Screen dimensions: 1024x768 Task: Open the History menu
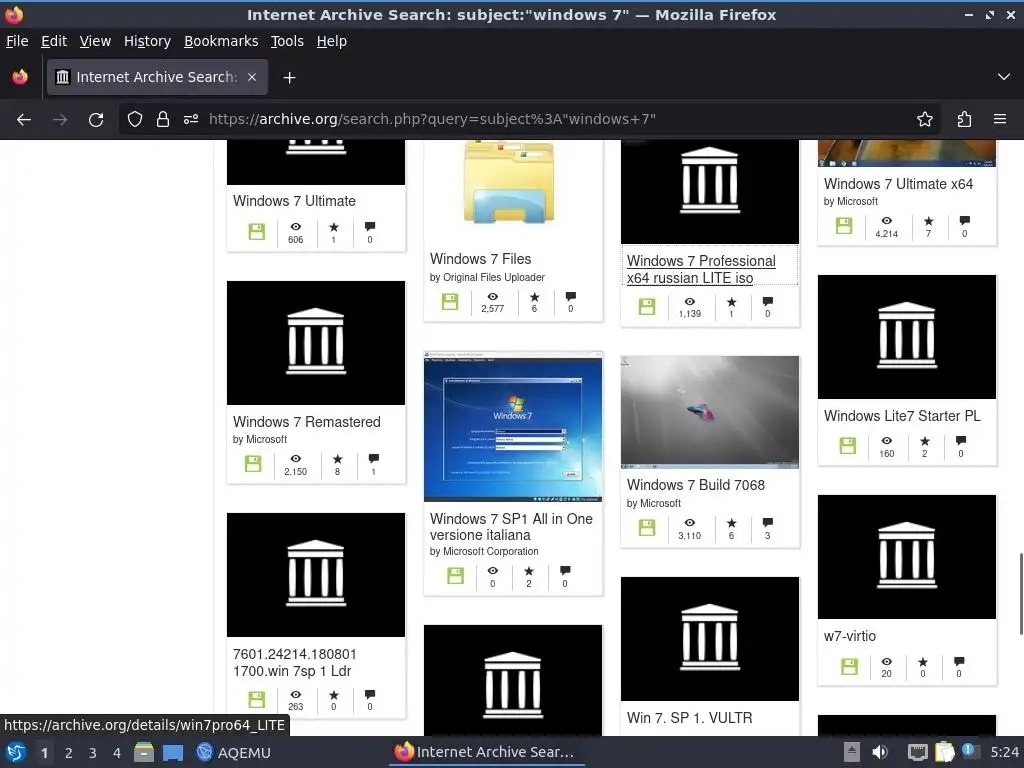pos(148,41)
